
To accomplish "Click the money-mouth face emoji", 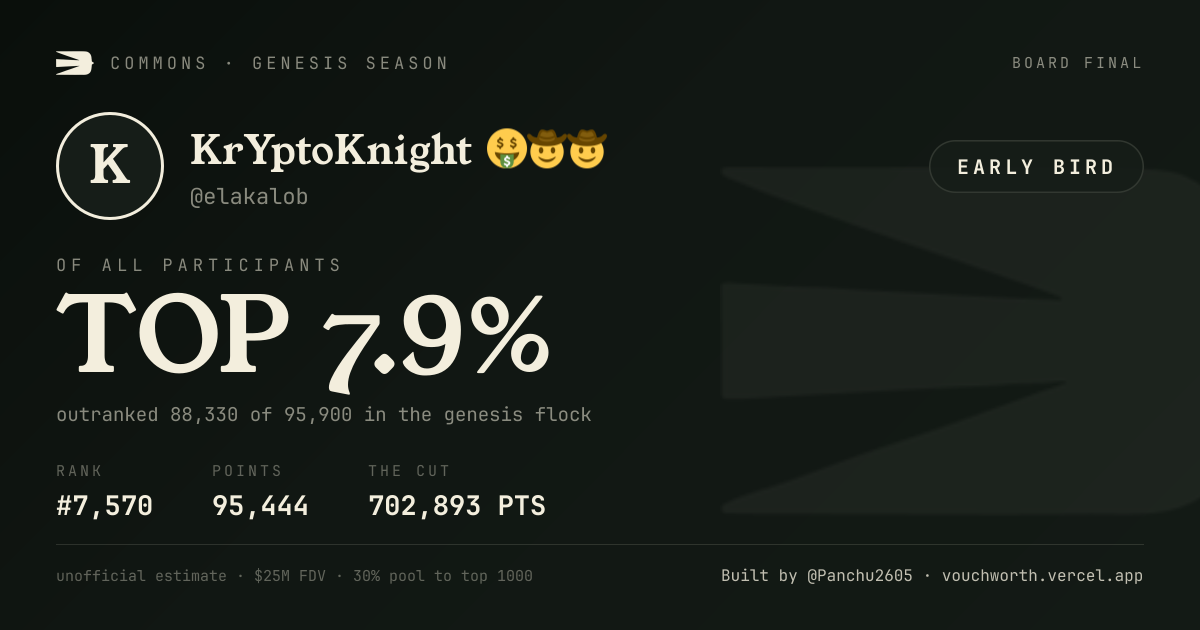I will [x=506, y=149].
